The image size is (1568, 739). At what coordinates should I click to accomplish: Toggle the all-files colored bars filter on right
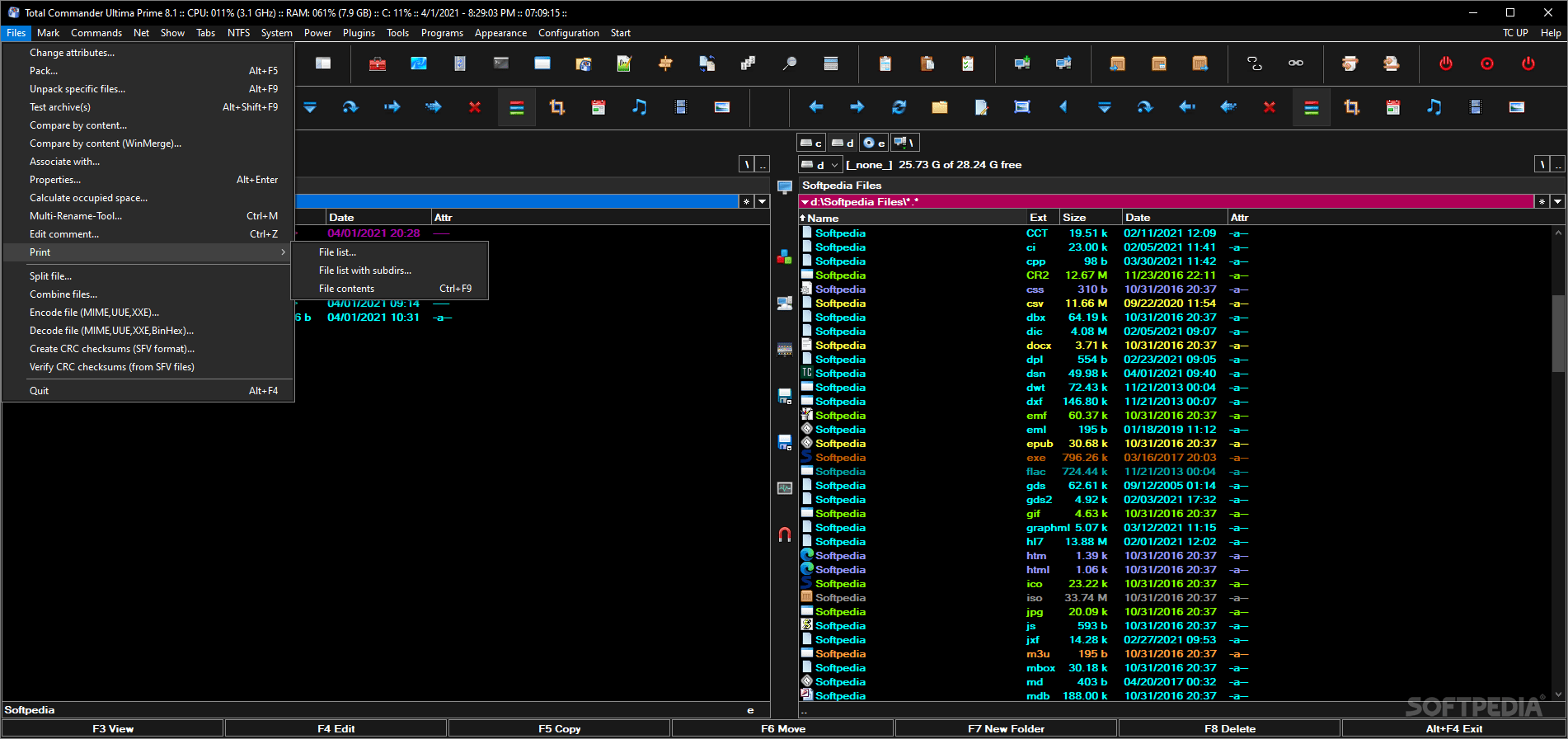(x=1311, y=107)
